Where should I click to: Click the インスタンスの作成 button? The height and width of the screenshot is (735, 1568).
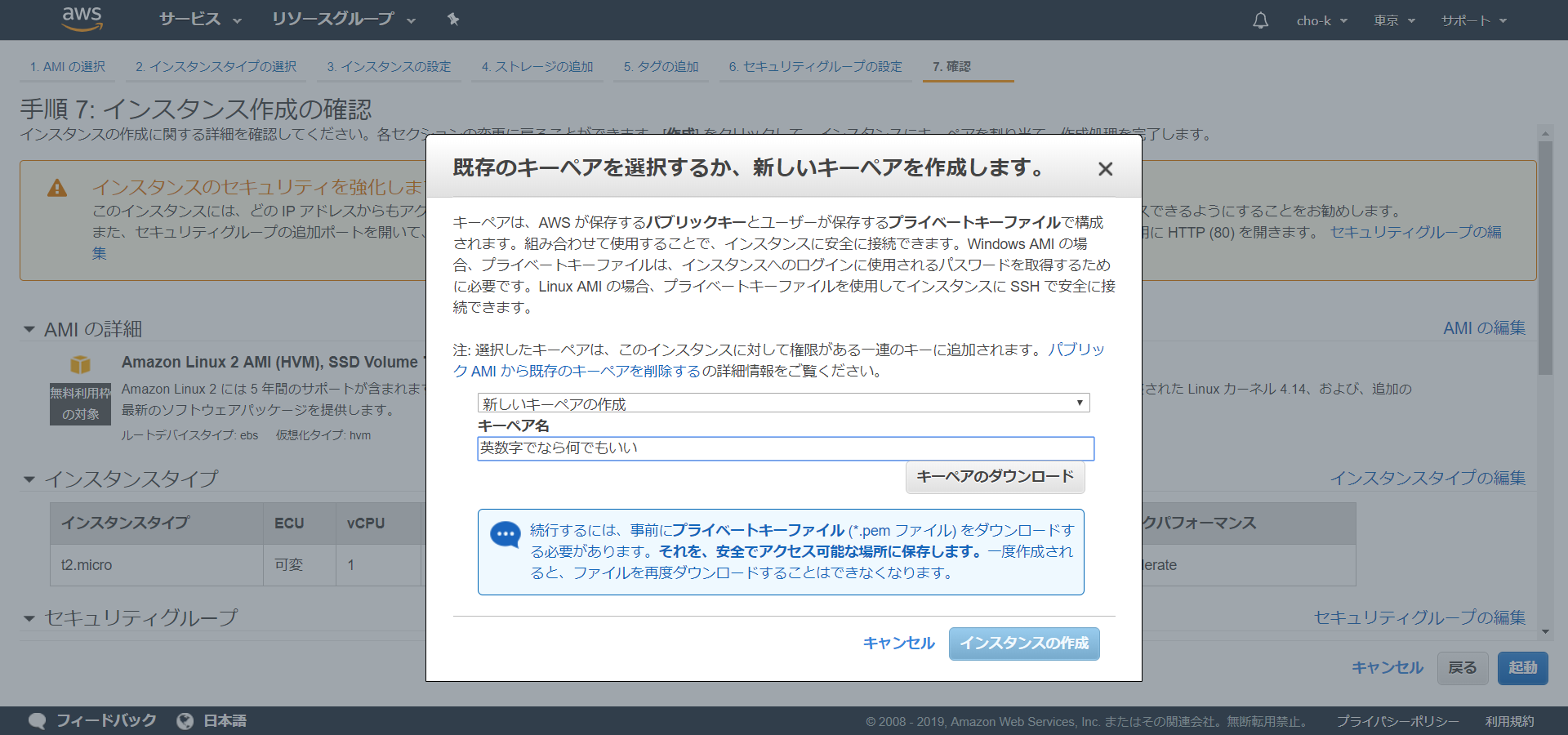1024,644
